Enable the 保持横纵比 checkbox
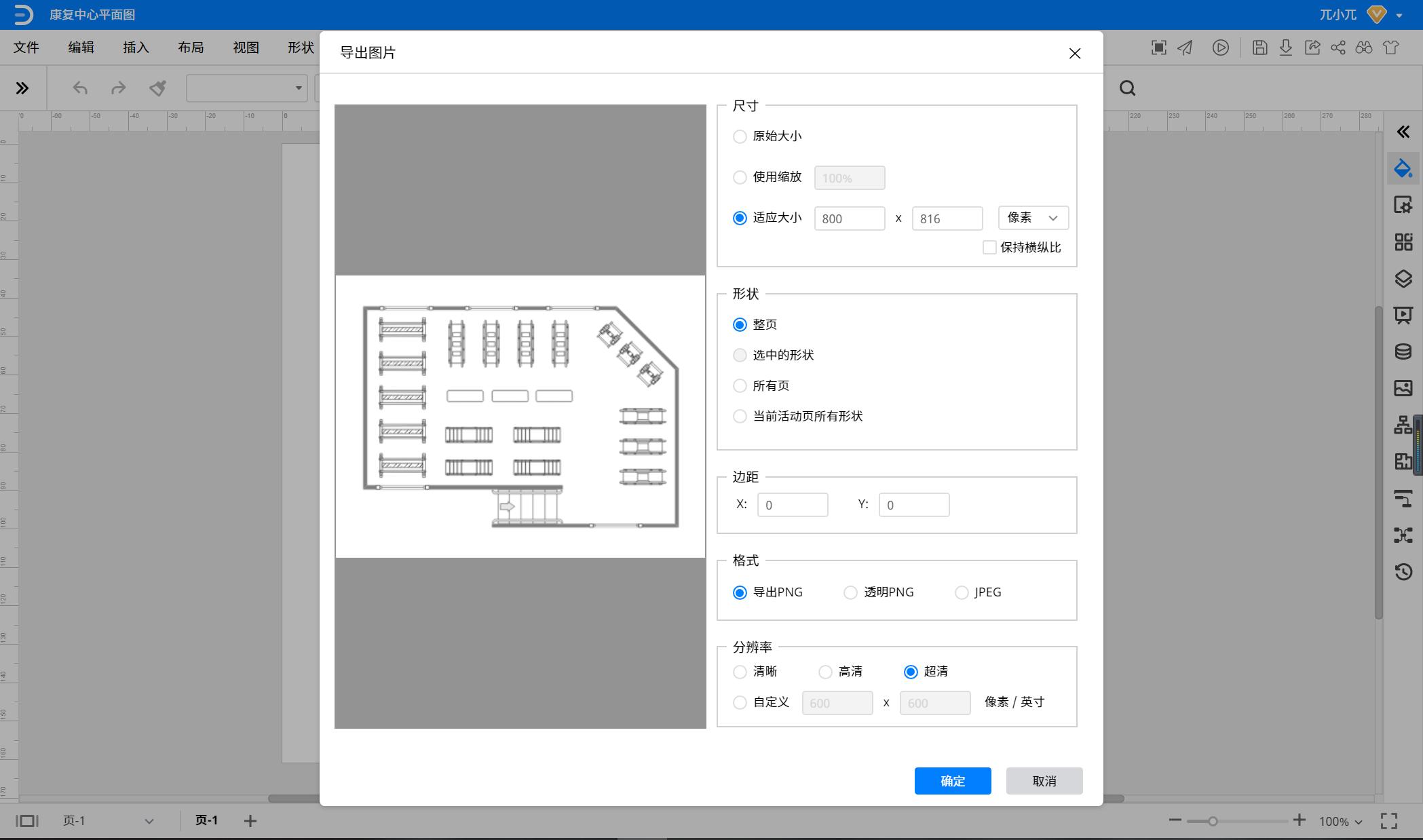The image size is (1423, 840). click(989, 247)
